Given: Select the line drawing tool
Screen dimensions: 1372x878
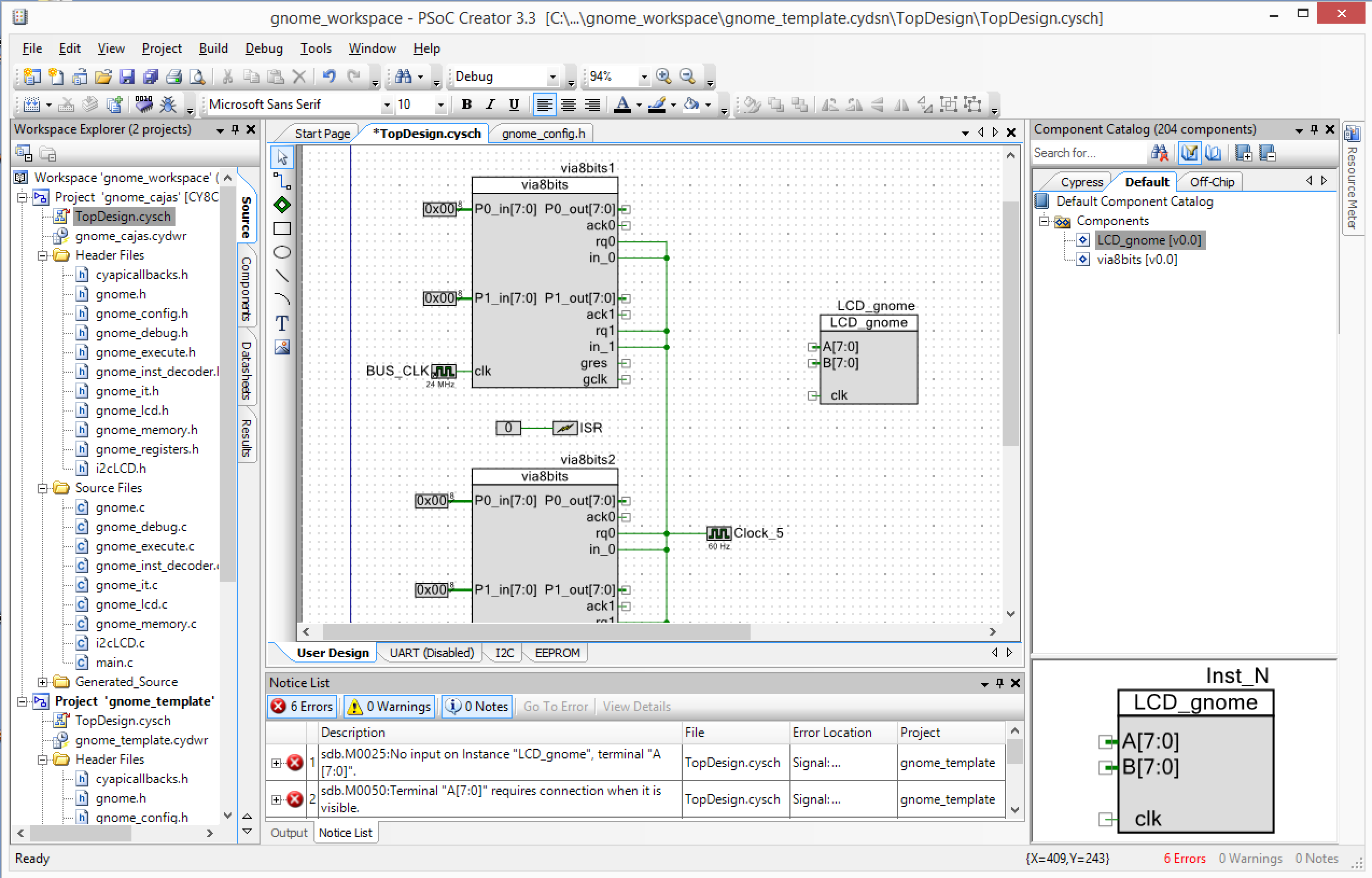Looking at the screenshot, I should click(282, 276).
